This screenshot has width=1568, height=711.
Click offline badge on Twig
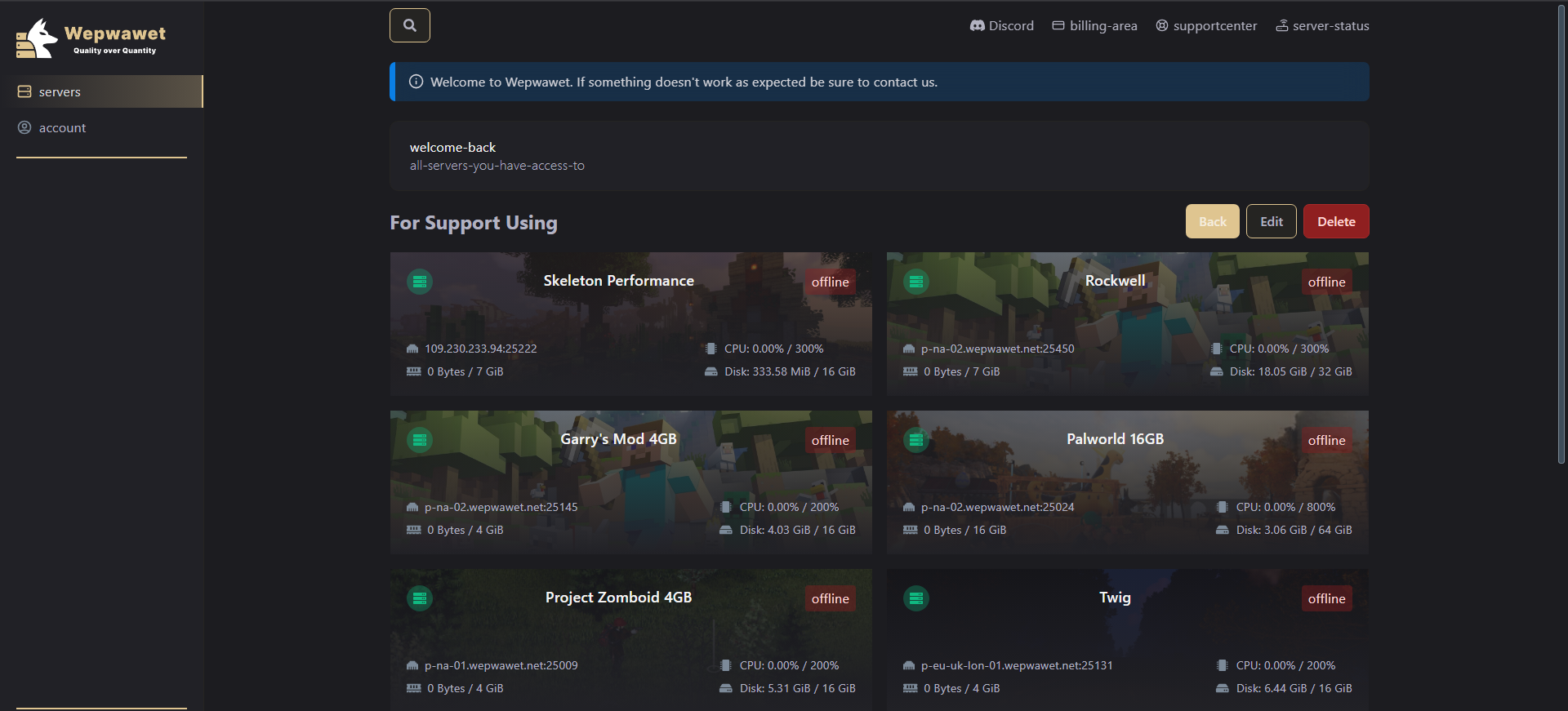(x=1327, y=598)
